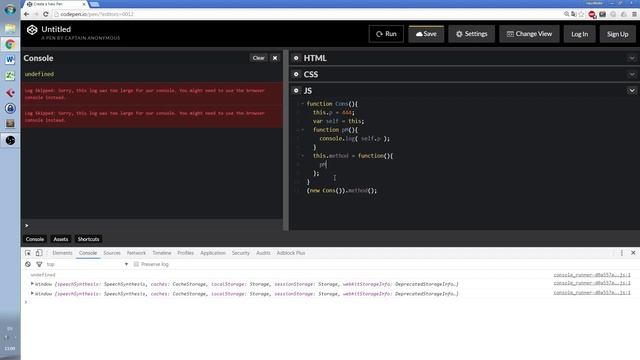The width and height of the screenshot is (640, 360).
Task: Open the Change View menu
Action: coord(529,34)
